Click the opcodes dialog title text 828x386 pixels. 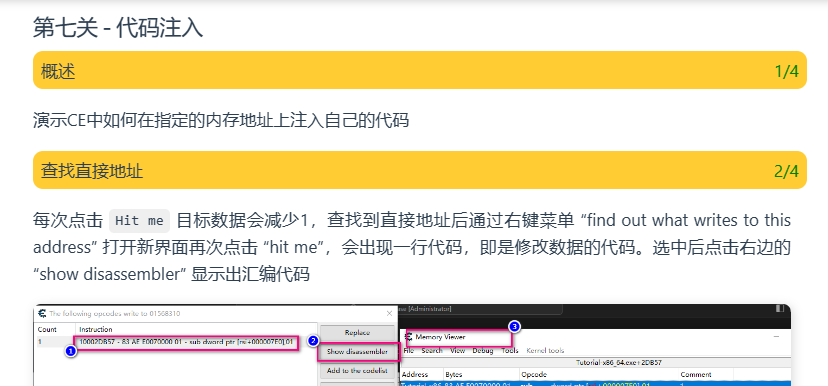115,313
